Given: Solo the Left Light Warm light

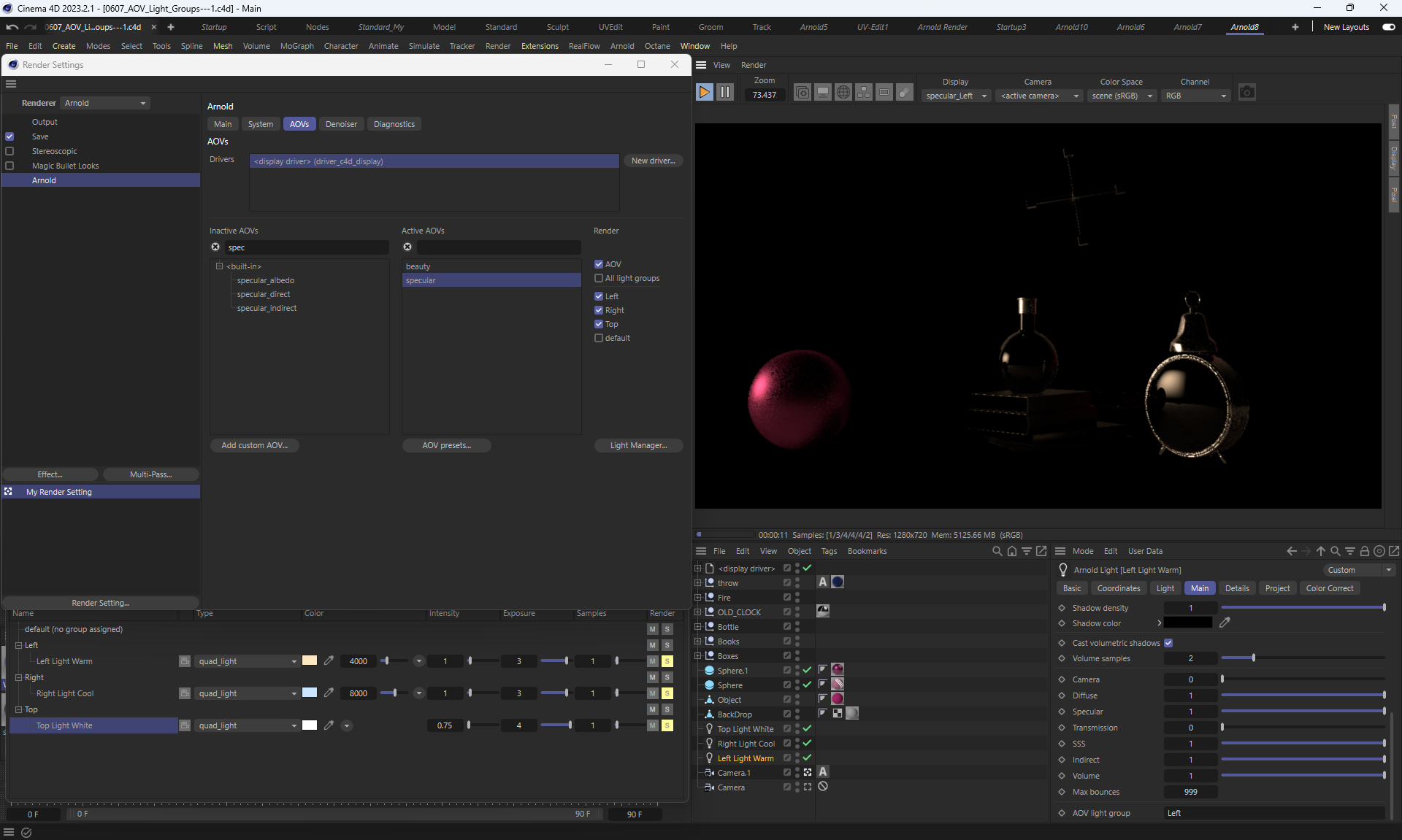Looking at the screenshot, I should pos(667,661).
